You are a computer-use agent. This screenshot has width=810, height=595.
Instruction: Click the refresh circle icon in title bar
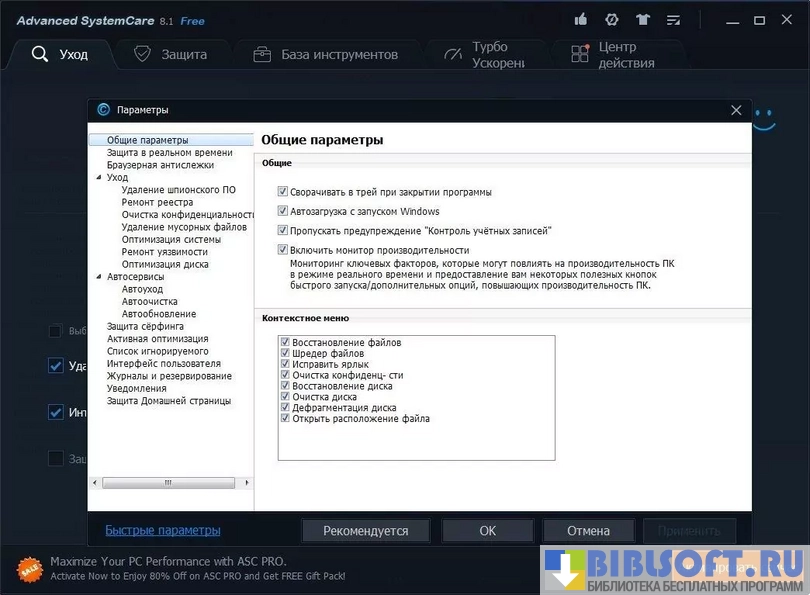coord(611,19)
